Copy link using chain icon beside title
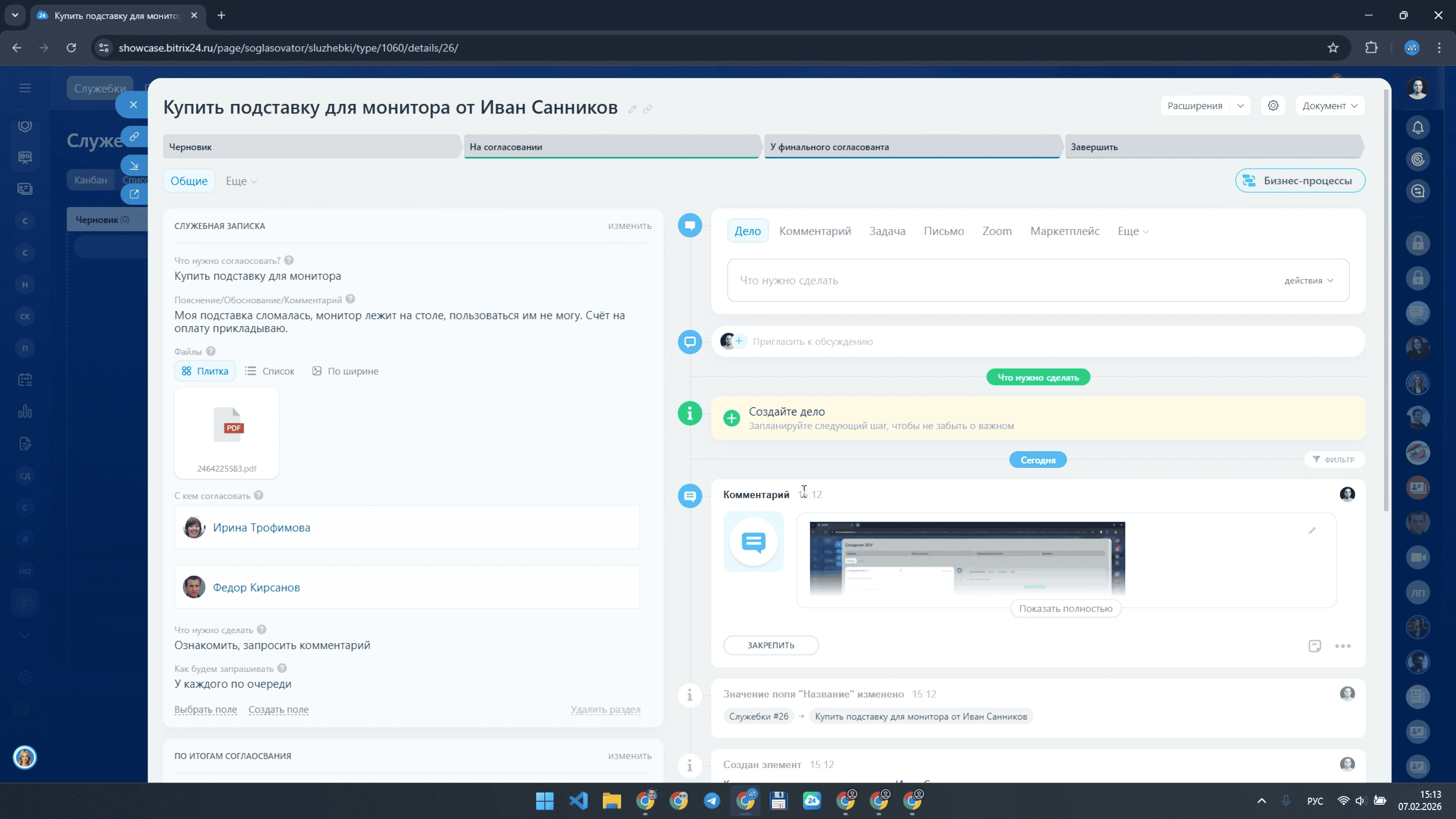Viewport: 1456px width, 819px height. [648, 109]
